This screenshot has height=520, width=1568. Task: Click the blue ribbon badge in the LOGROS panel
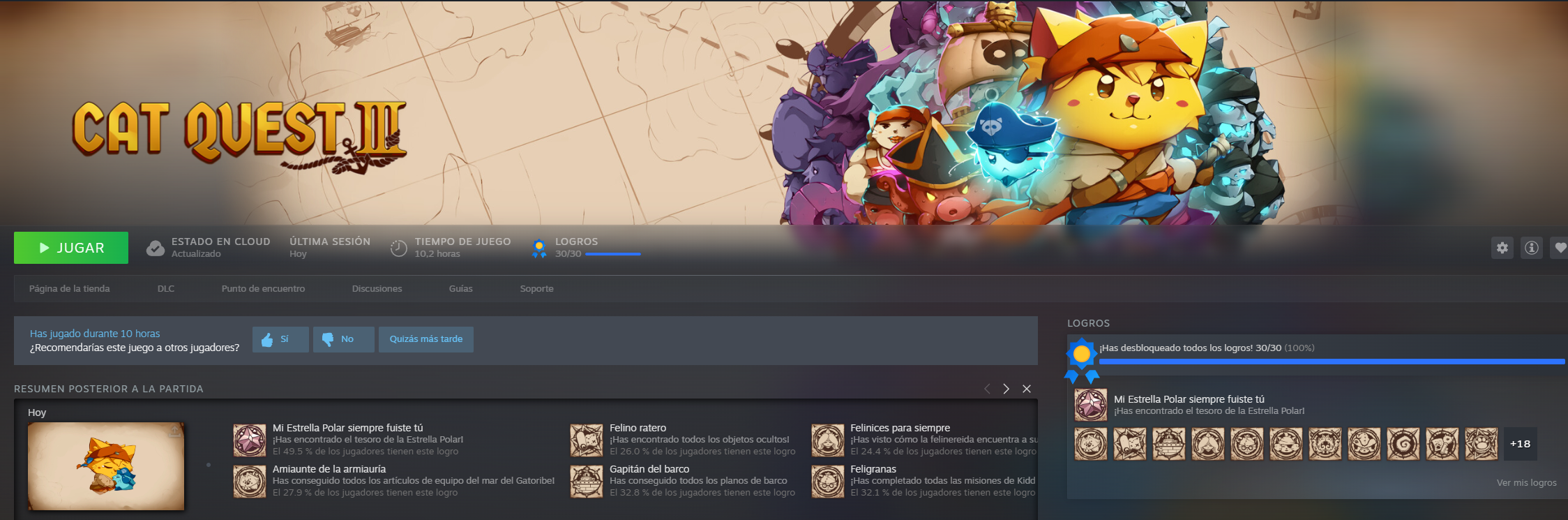click(x=1082, y=360)
